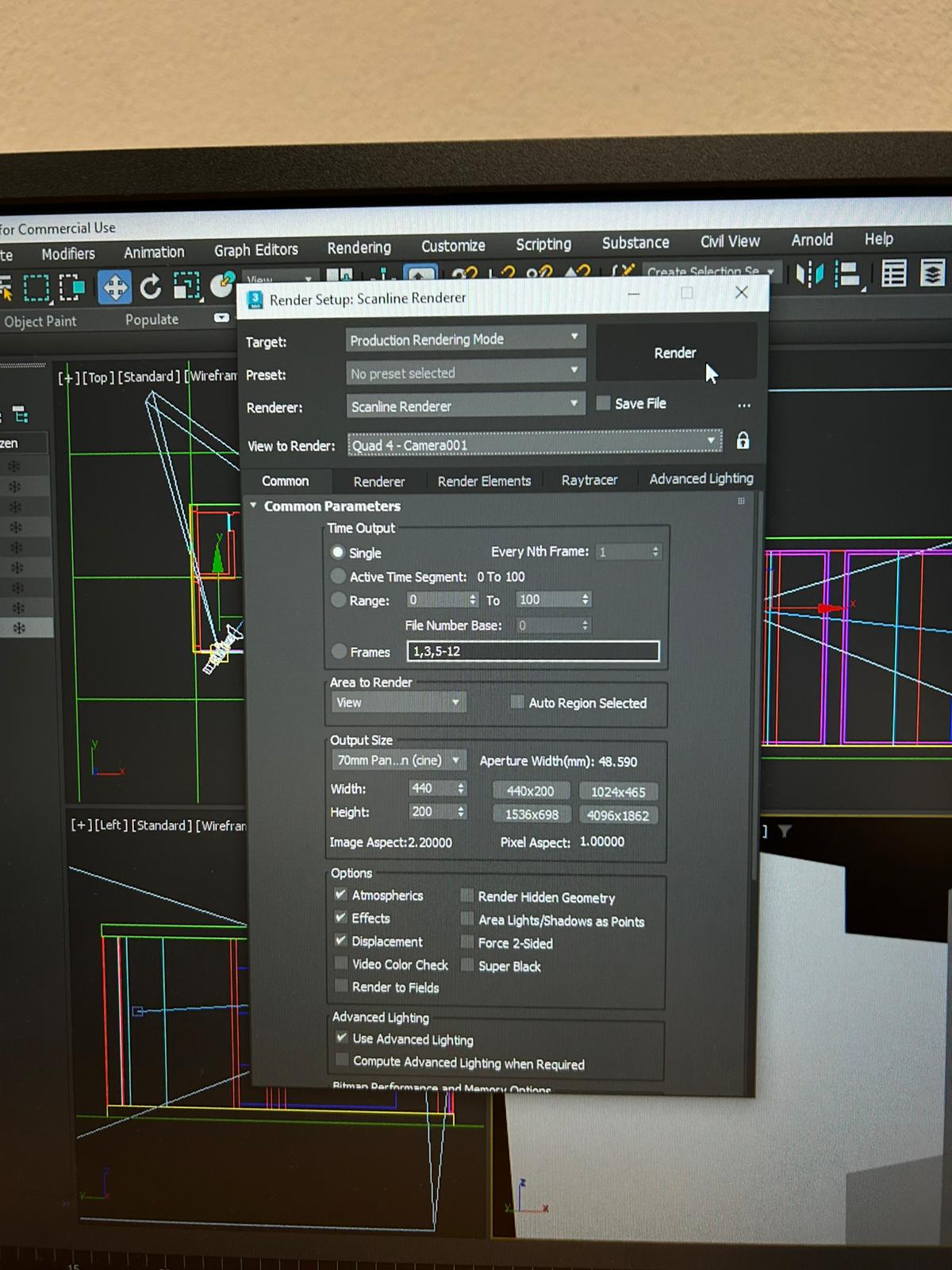952x1270 pixels.
Task: Click the Align tool icon
Action: point(849,275)
